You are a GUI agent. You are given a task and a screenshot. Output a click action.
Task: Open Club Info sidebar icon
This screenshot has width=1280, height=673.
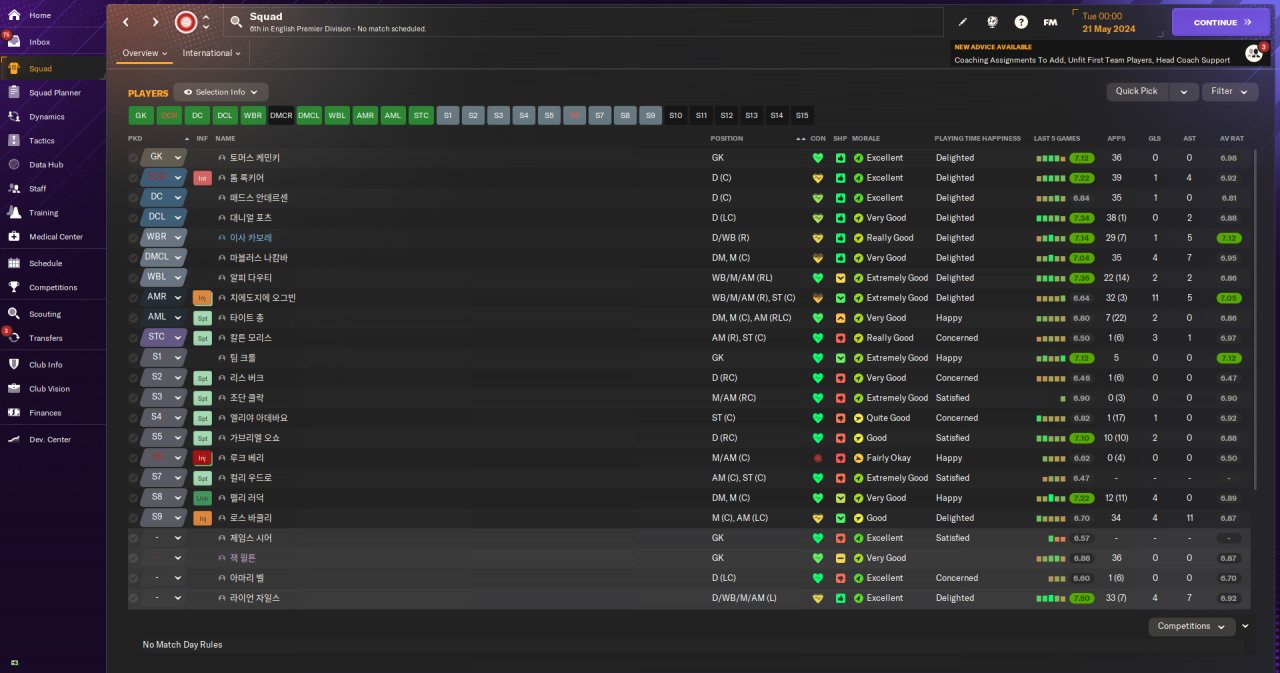click(x=14, y=364)
